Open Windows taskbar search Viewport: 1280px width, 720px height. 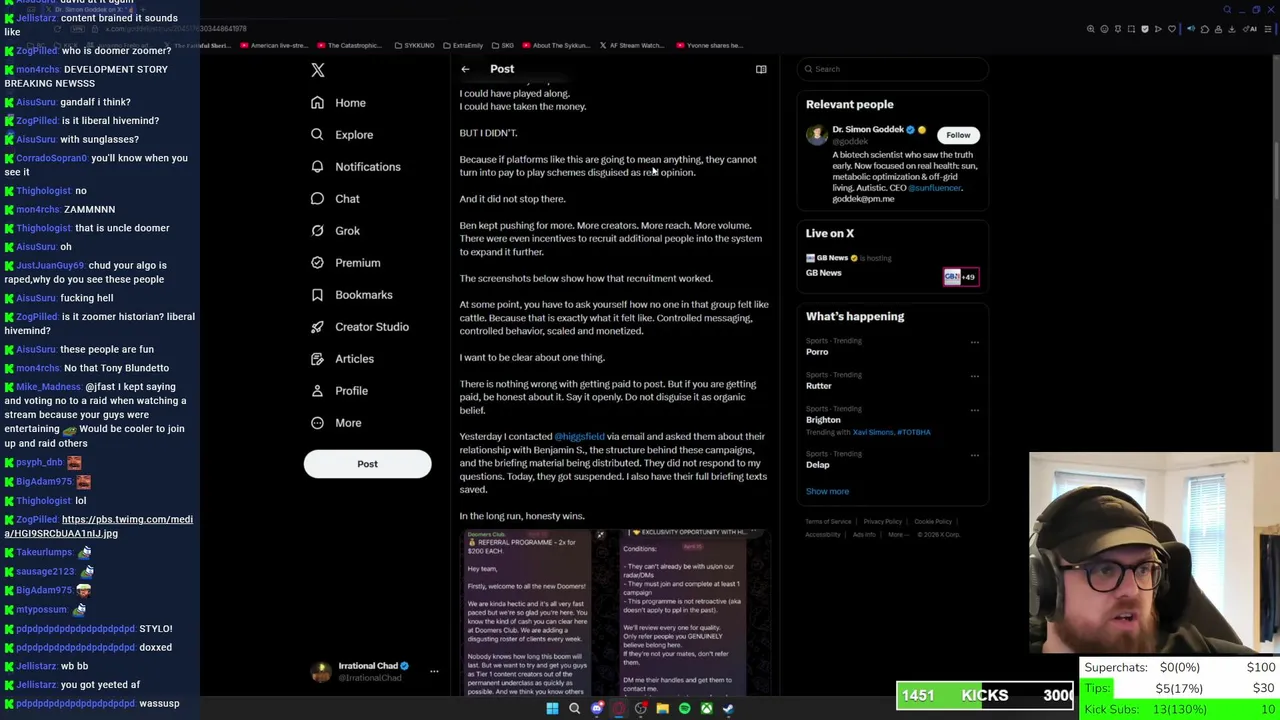tap(574, 709)
